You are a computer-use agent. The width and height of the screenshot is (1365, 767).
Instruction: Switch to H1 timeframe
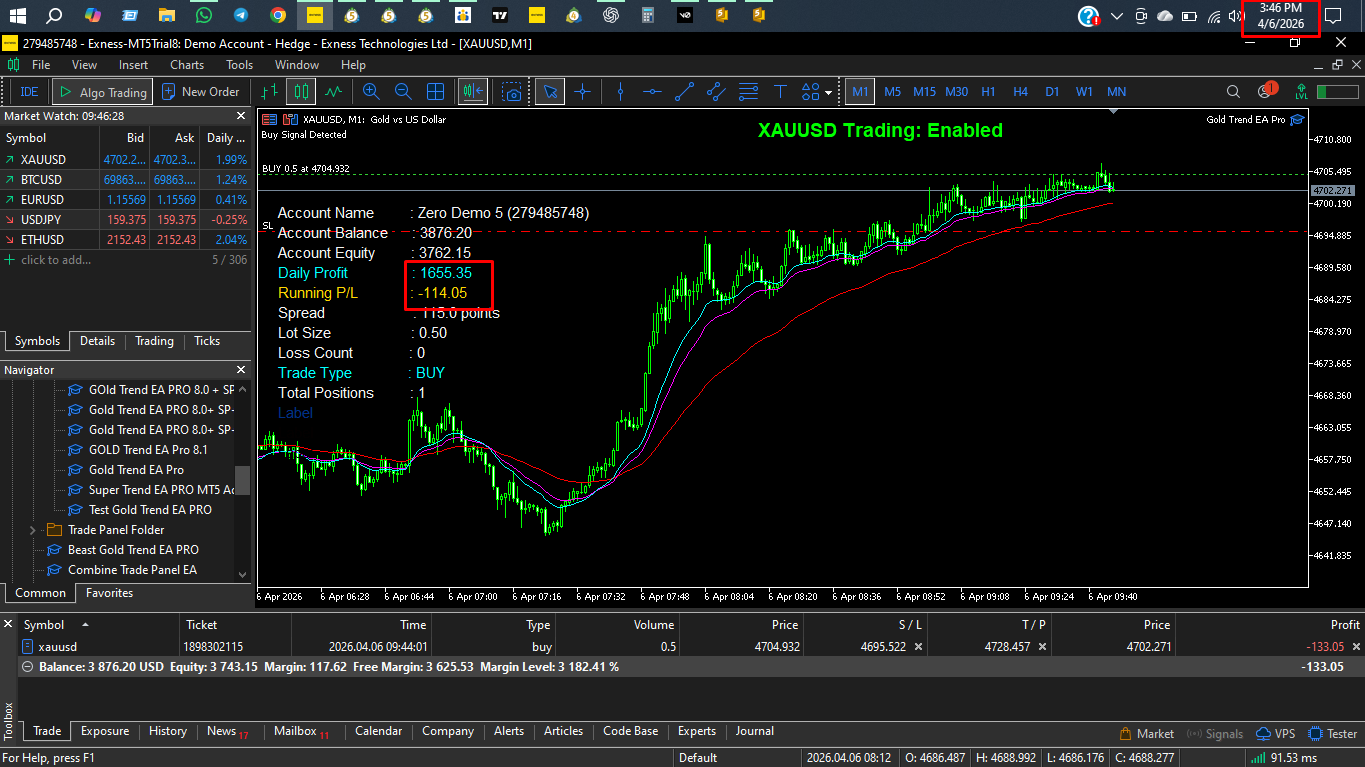point(988,92)
